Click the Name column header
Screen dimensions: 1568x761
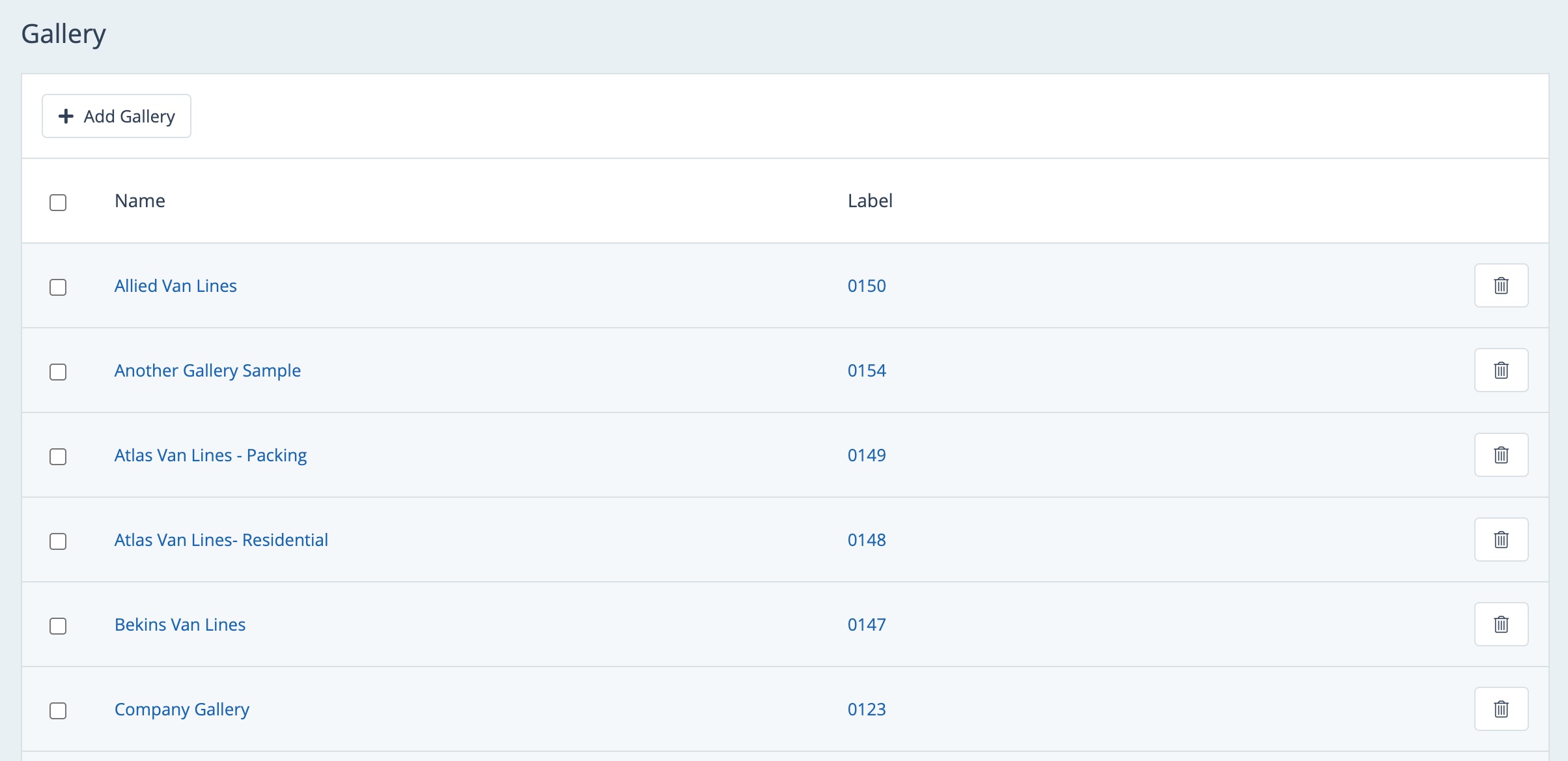140,201
